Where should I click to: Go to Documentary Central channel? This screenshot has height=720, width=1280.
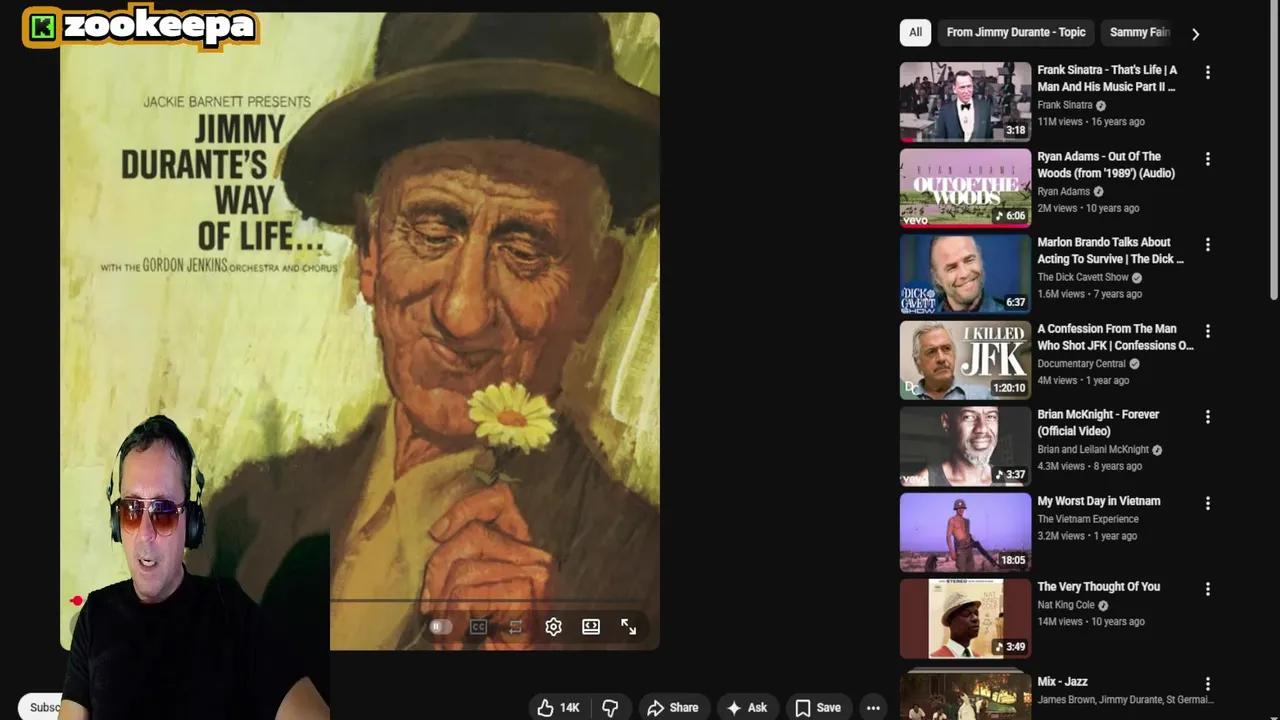1081,363
